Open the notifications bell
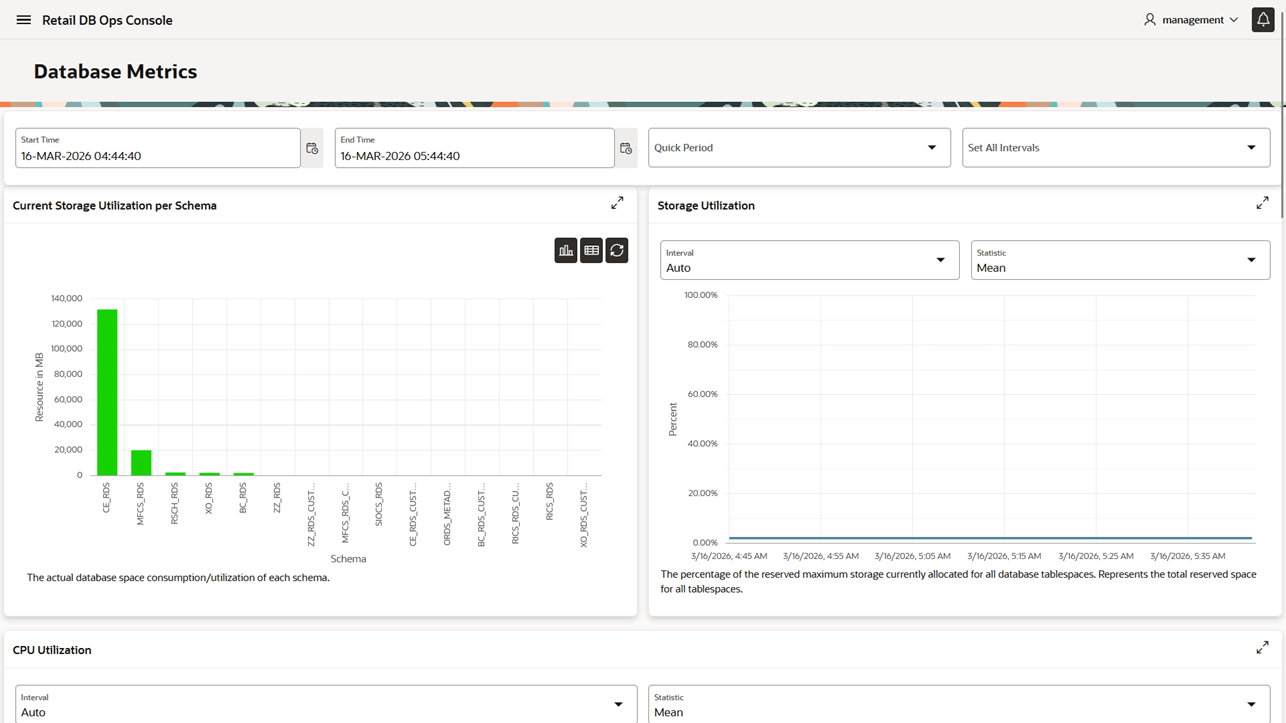1286x723 pixels. (1263, 20)
